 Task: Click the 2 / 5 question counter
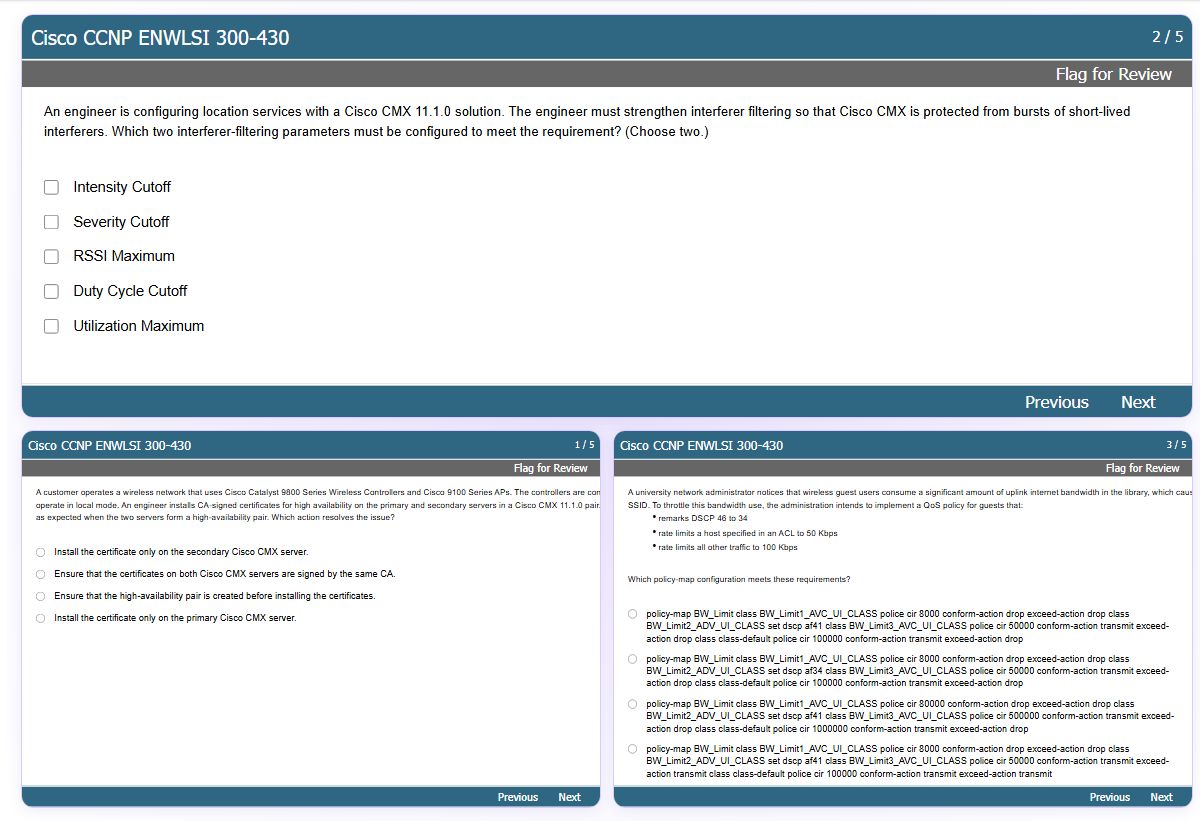pos(1167,37)
